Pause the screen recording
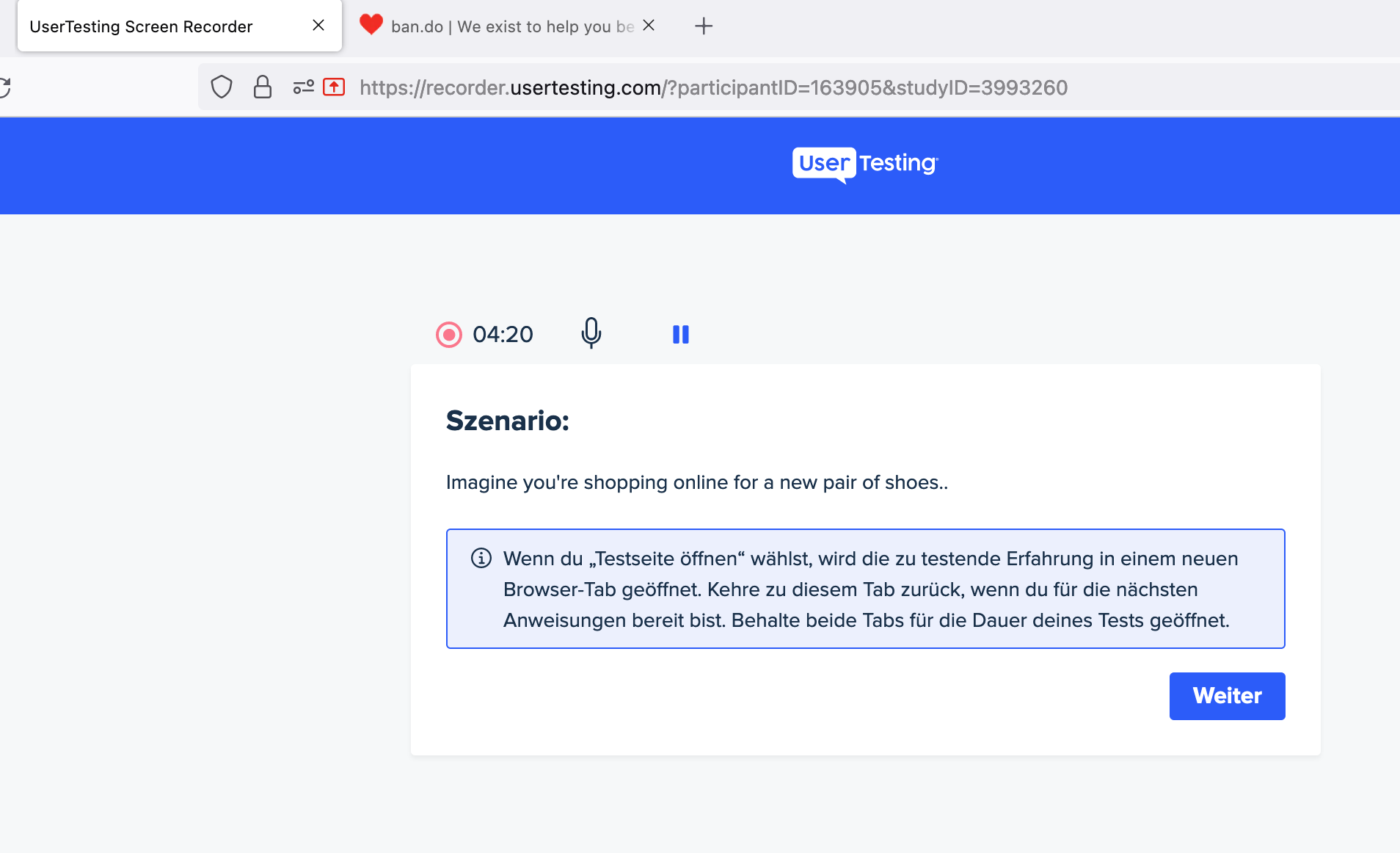This screenshot has width=1400, height=853. 681,335
